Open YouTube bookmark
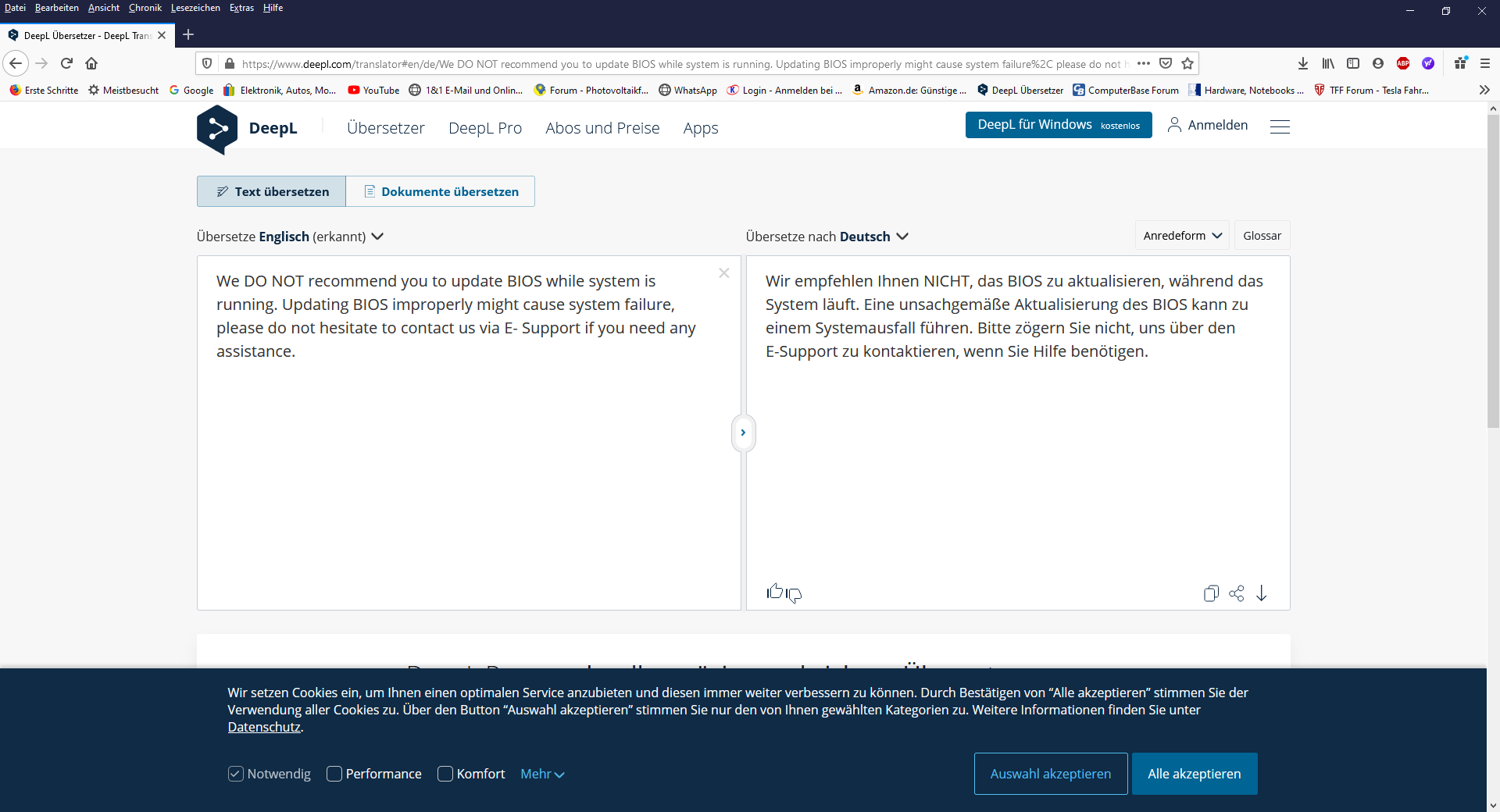The height and width of the screenshot is (812, 1500). coord(373,90)
